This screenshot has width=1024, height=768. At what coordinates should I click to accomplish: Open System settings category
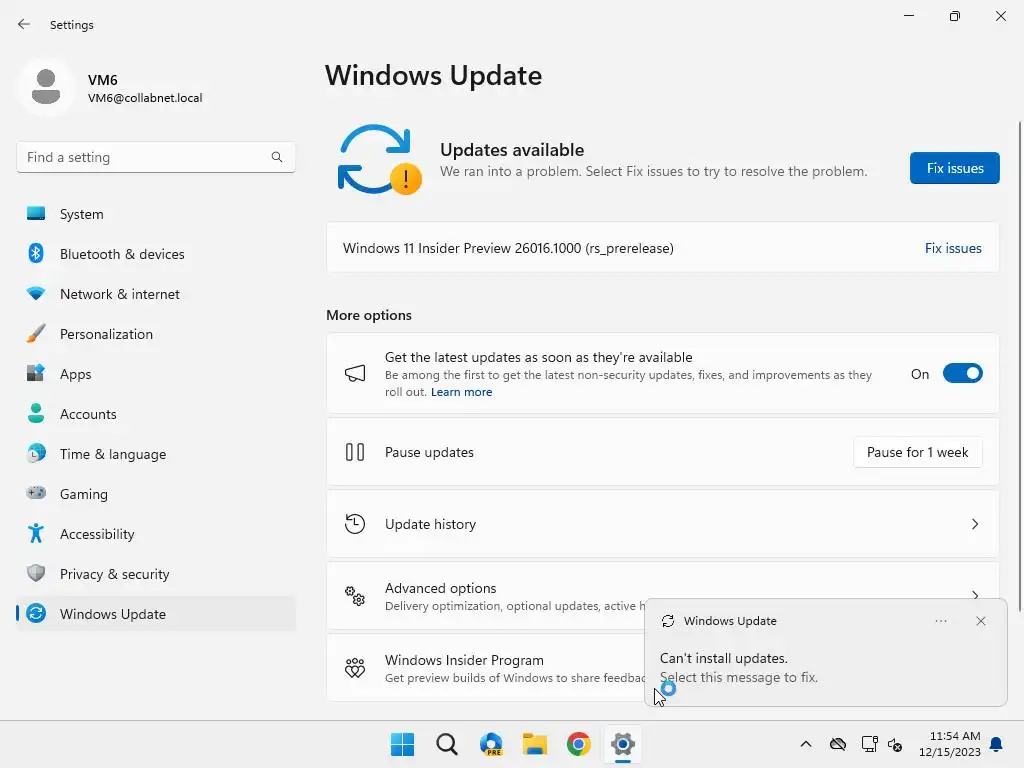pyautogui.click(x=156, y=214)
